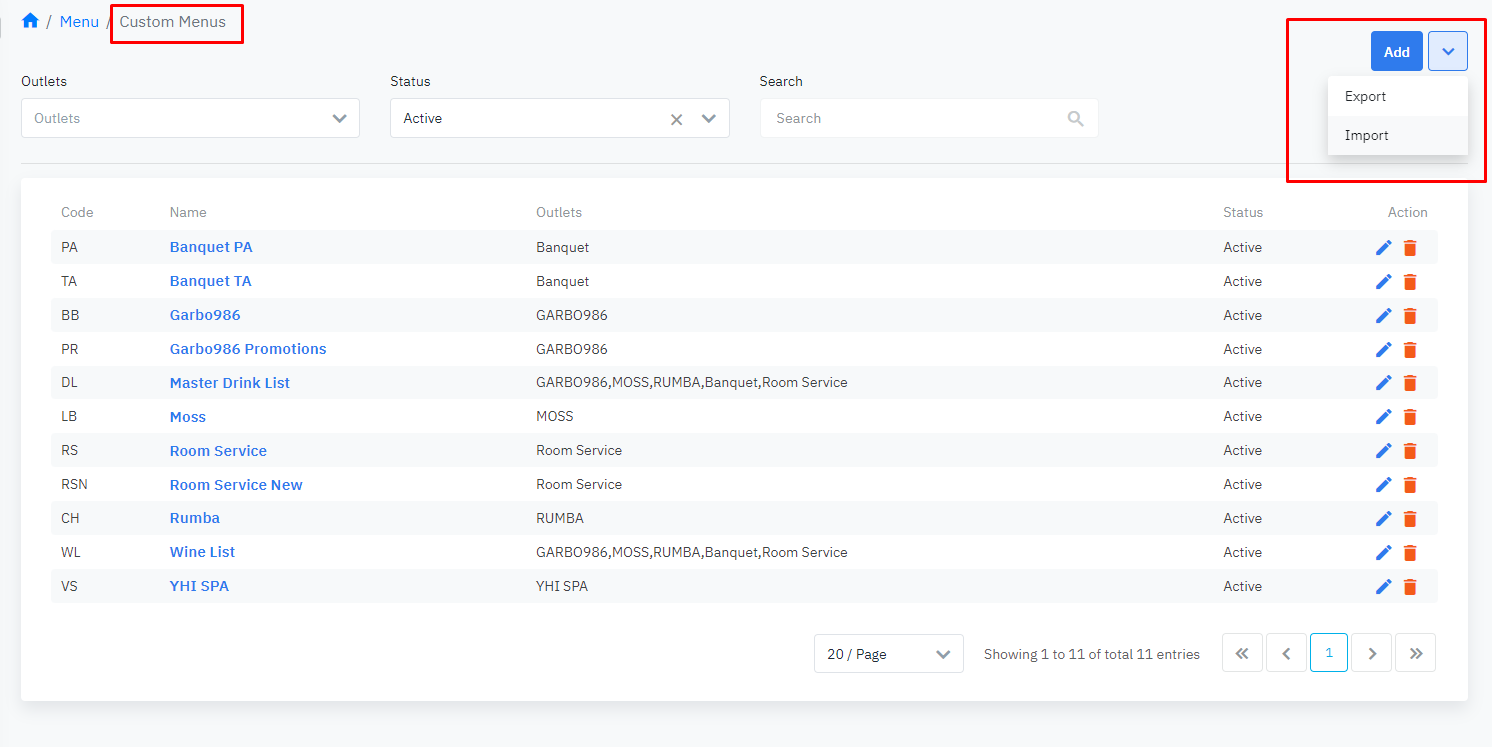Open the Garbo986 Promotions menu link
The width and height of the screenshot is (1492, 747).
(x=248, y=349)
